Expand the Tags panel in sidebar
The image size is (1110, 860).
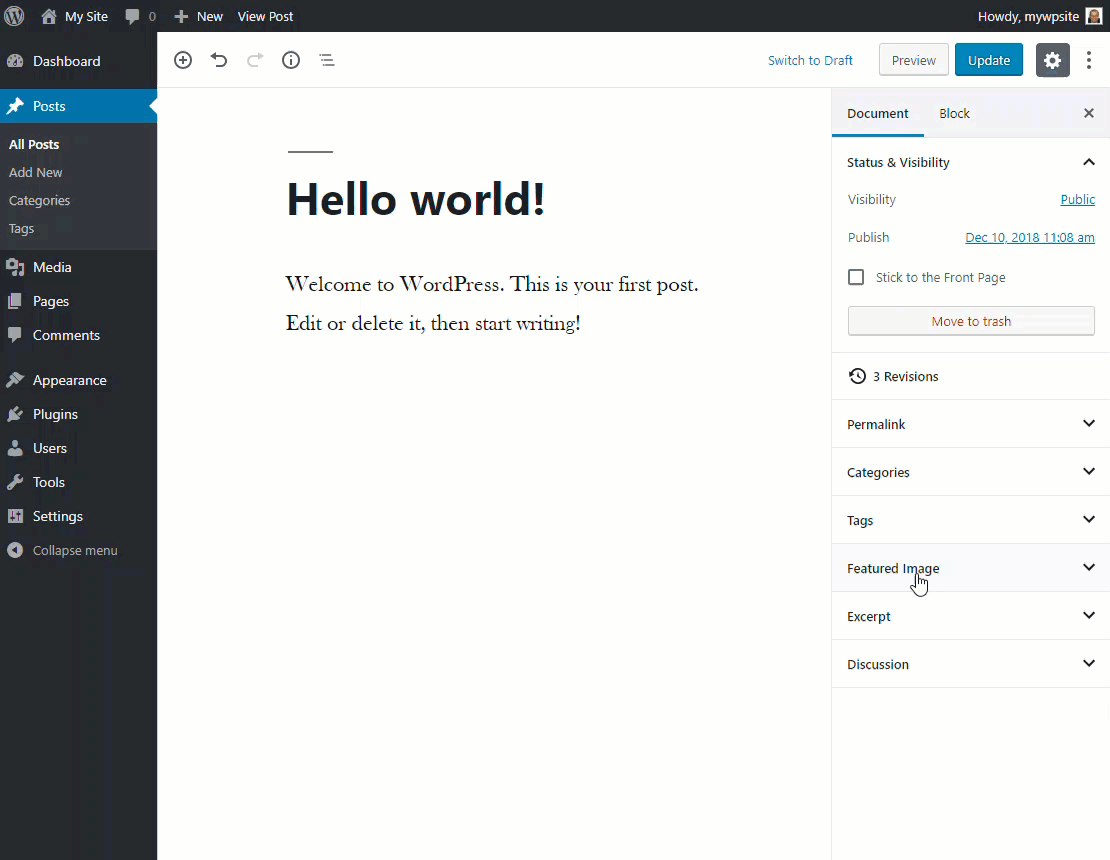pyautogui.click(x=971, y=520)
